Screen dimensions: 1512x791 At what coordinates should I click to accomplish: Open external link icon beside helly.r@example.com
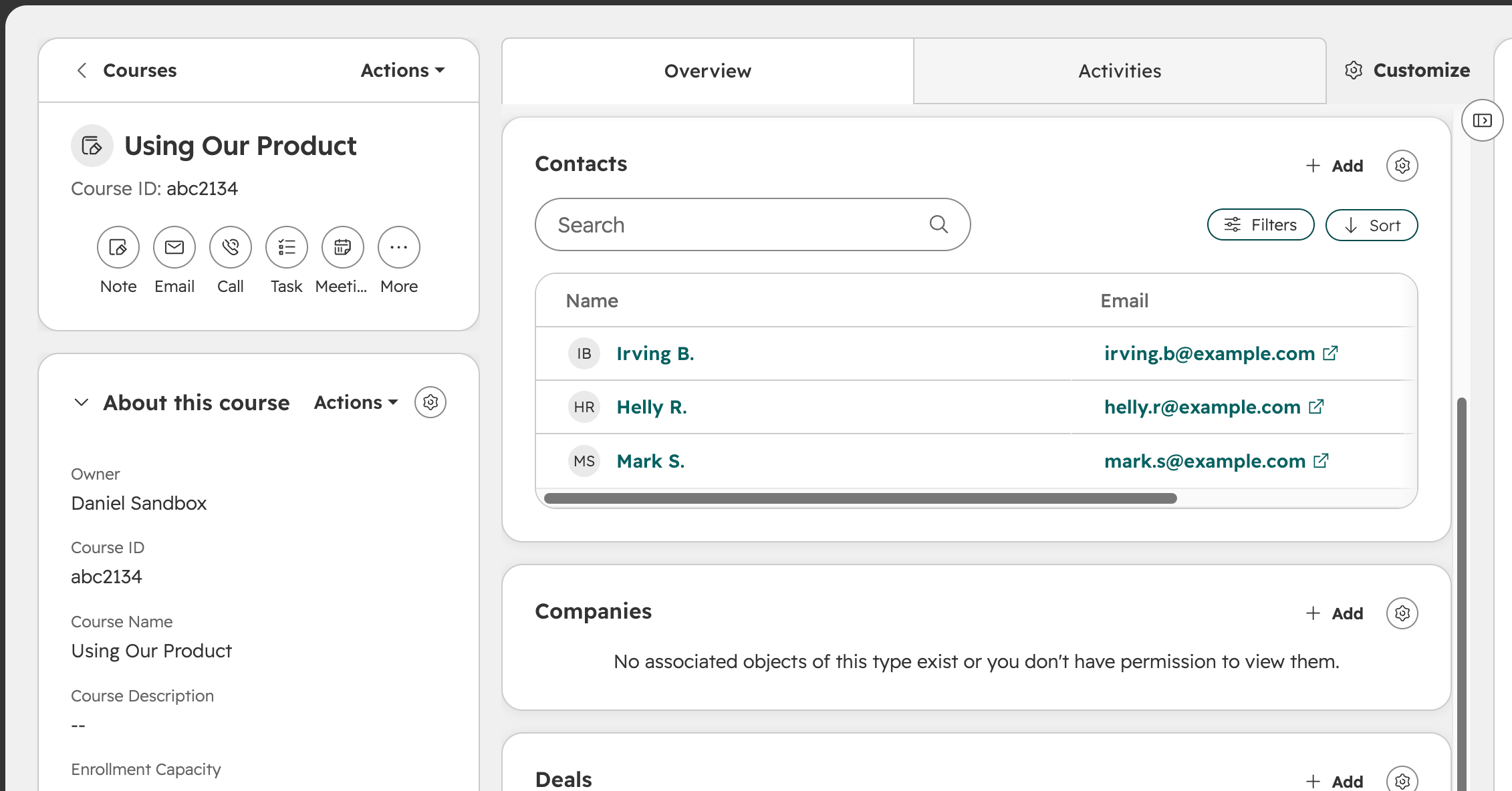pyautogui.click(x=1317, y=406)
